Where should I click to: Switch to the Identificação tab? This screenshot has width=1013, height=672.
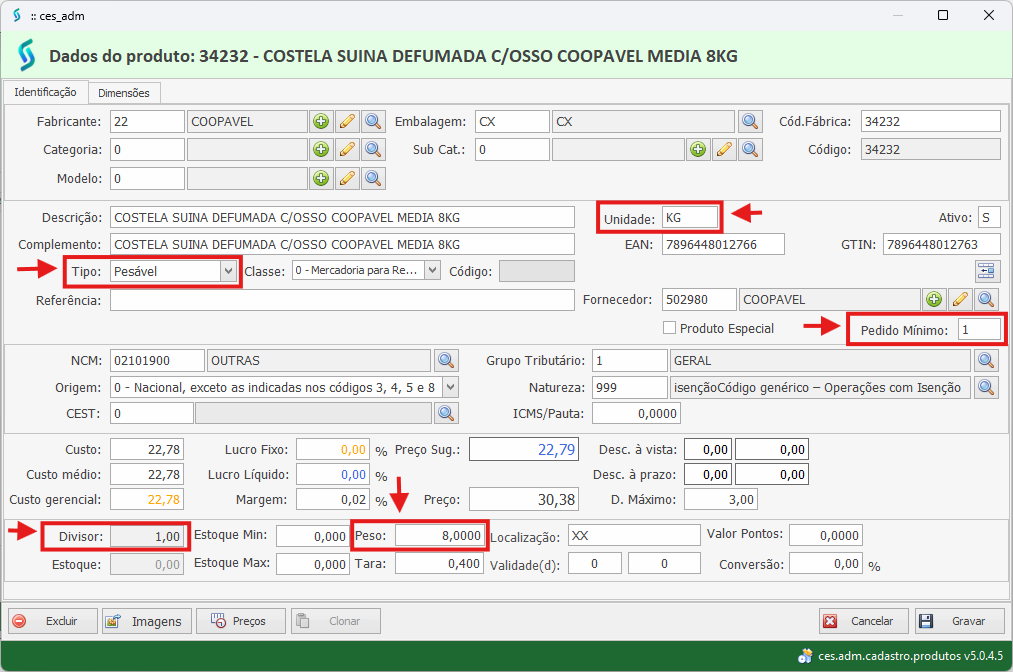pyautogui.click(x=45, y=92)
